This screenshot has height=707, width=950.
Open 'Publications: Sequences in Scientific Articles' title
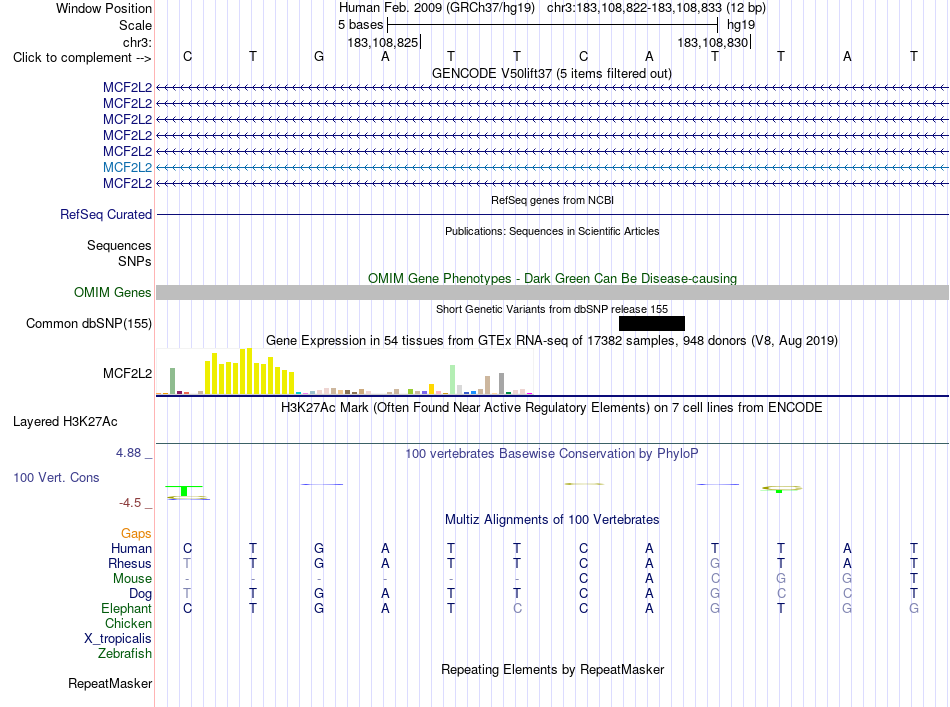pyautogui.click(x=552, y=231)
